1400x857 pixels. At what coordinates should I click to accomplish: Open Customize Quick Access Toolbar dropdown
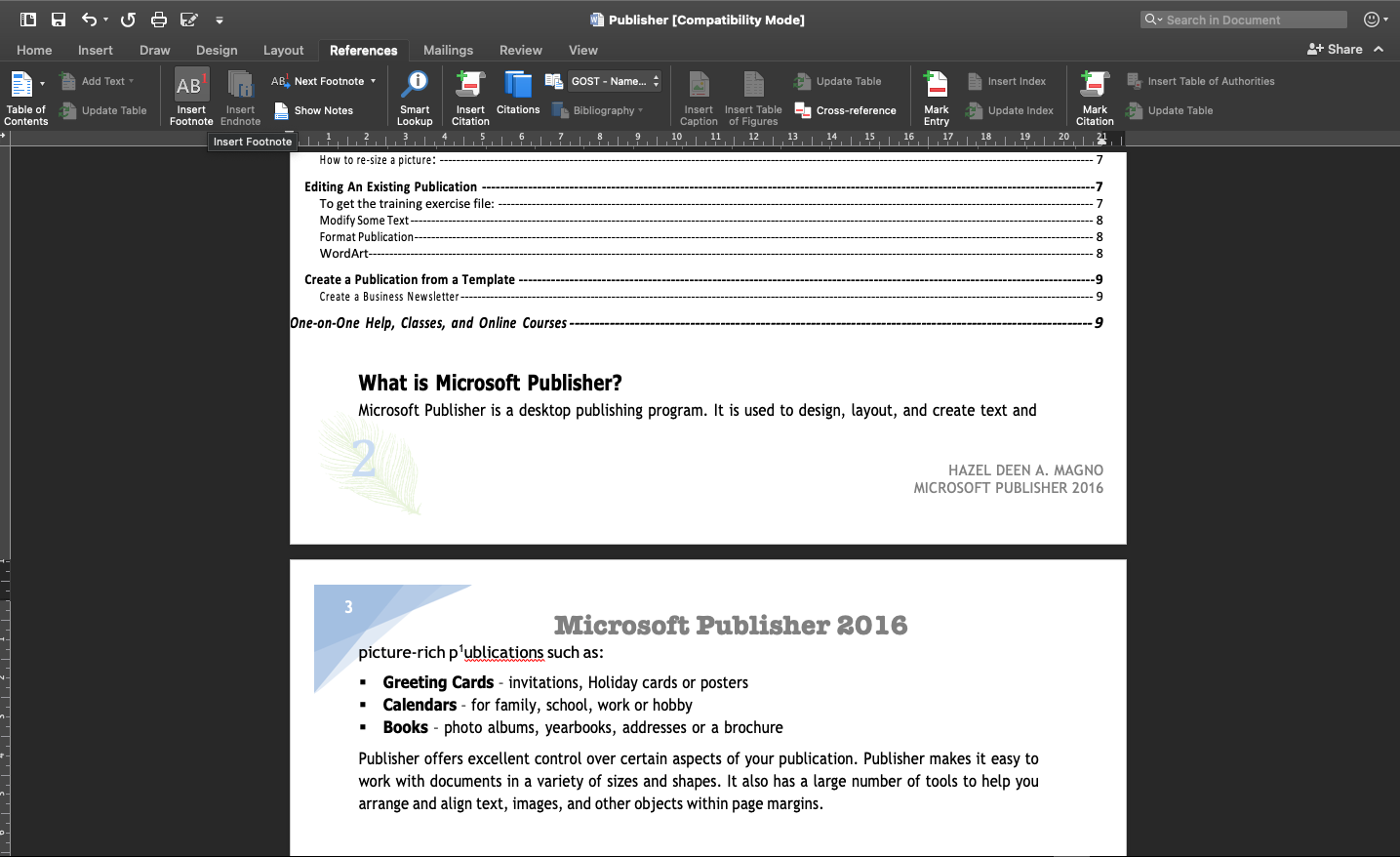click(220, 20)
